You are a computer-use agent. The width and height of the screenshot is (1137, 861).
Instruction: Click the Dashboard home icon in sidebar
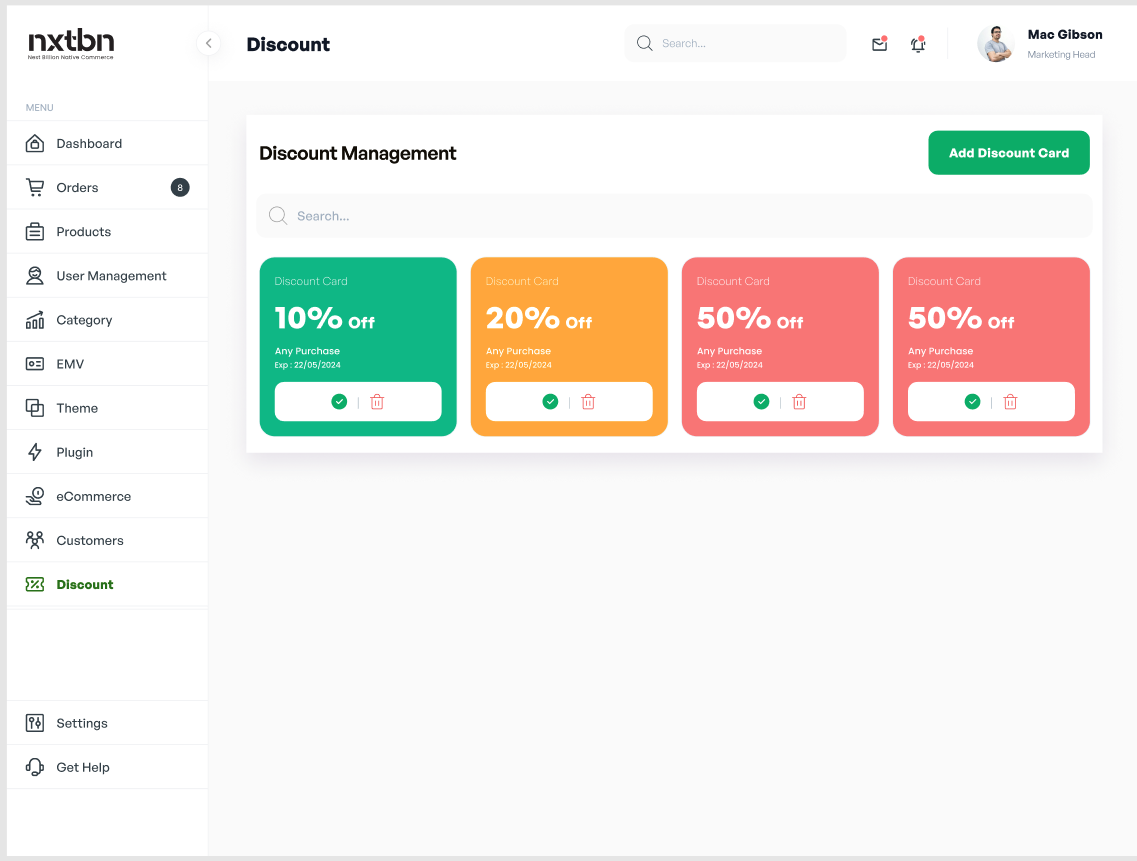(x=35, y=144)
